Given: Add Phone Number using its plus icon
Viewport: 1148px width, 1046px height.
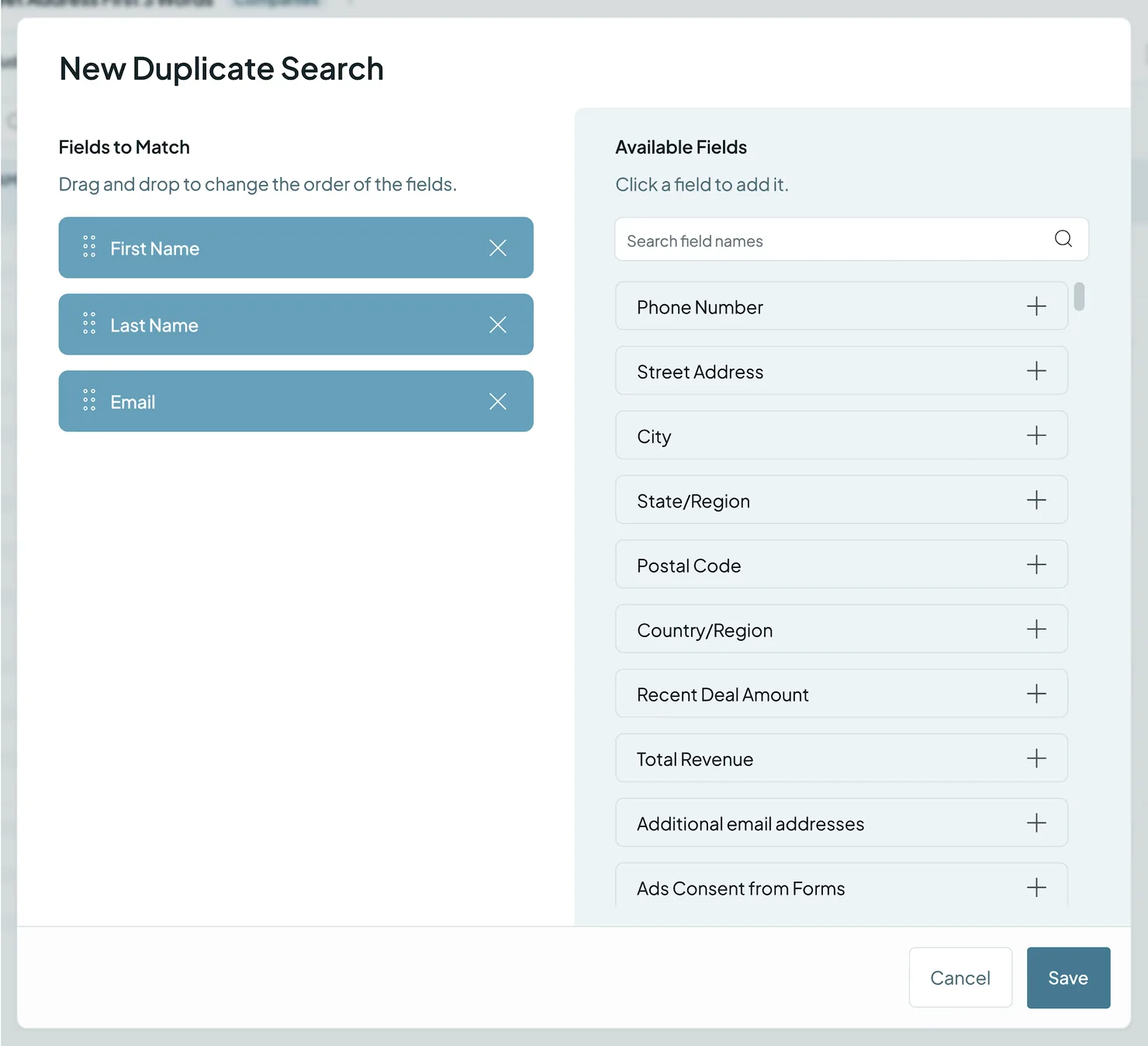Looking at the screenshot, I should 1036,306.
